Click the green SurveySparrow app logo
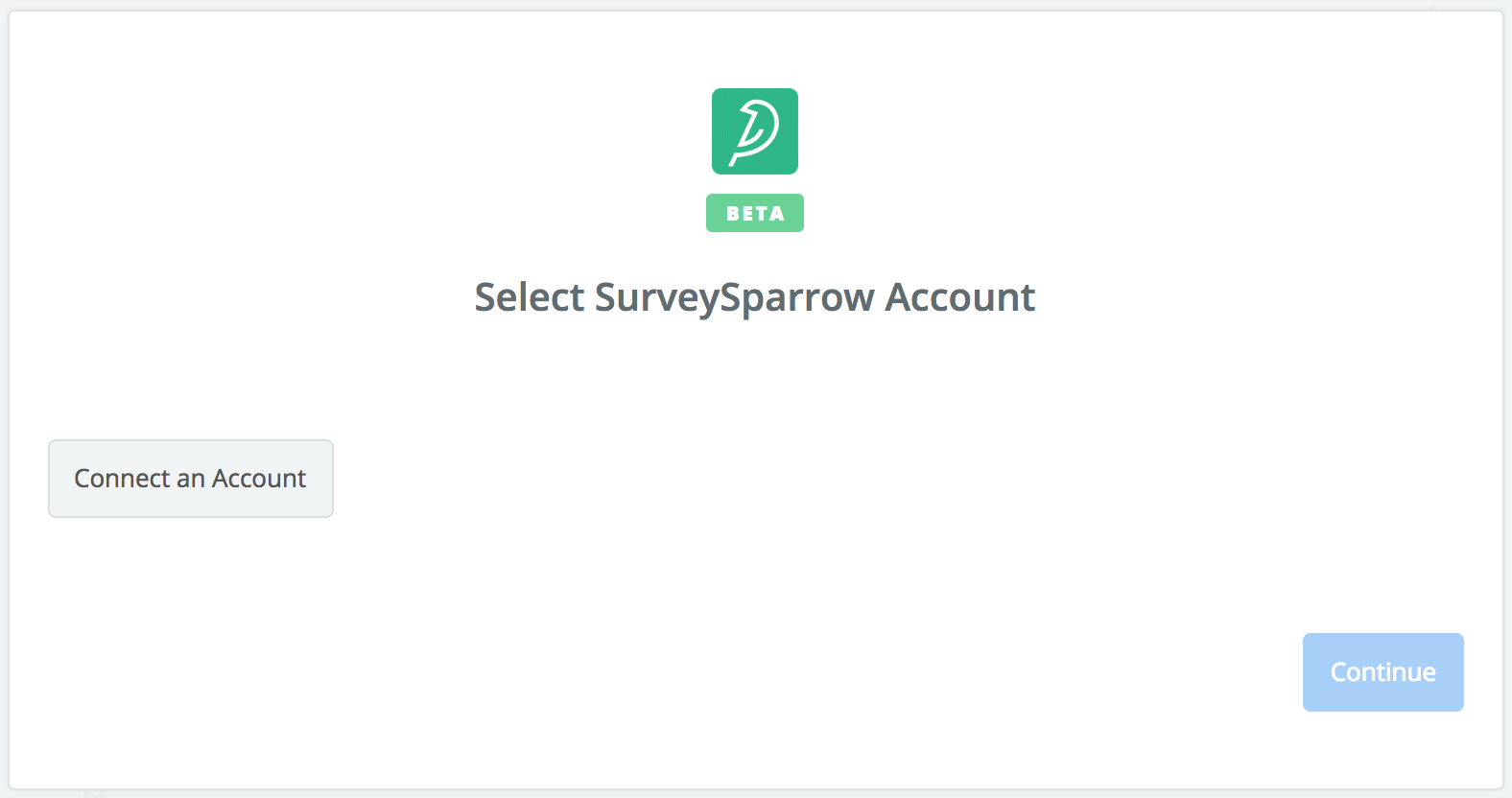This screenshot has height=798, width=1512. (755, 131)
